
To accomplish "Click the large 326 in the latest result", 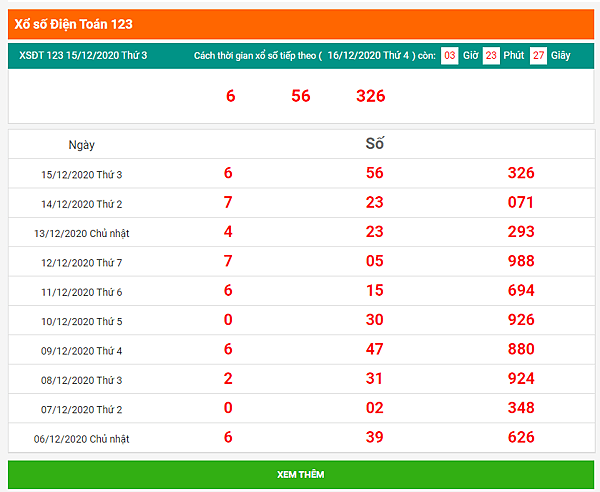I will point(370,96).
